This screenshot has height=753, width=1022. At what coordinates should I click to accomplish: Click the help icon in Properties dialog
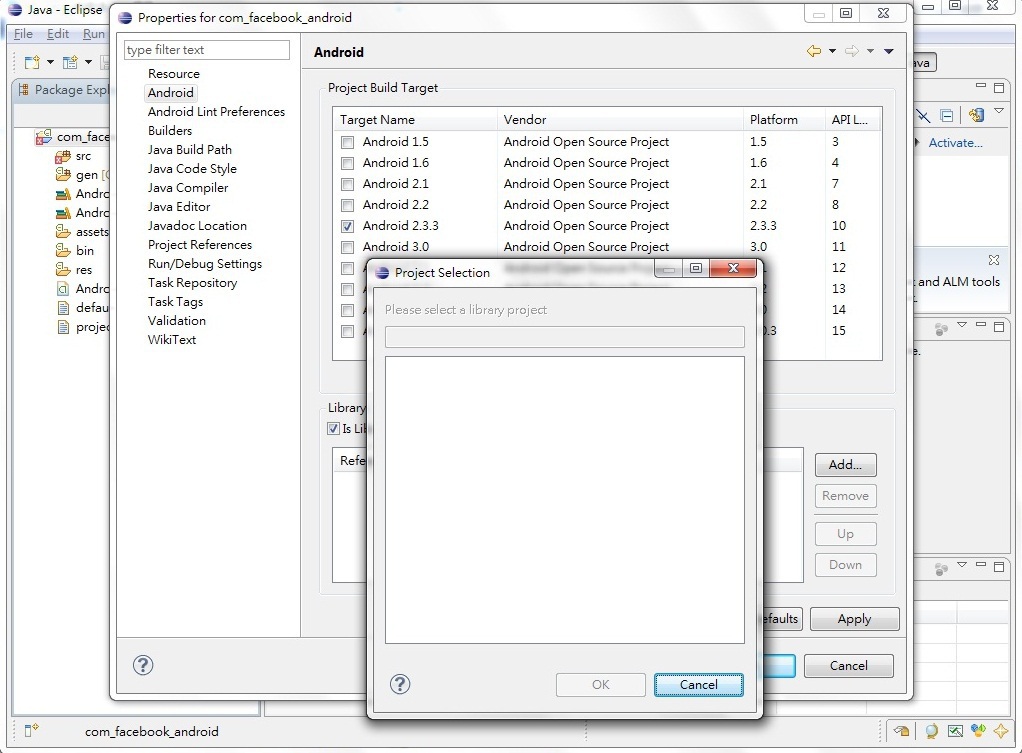(143, 665)
